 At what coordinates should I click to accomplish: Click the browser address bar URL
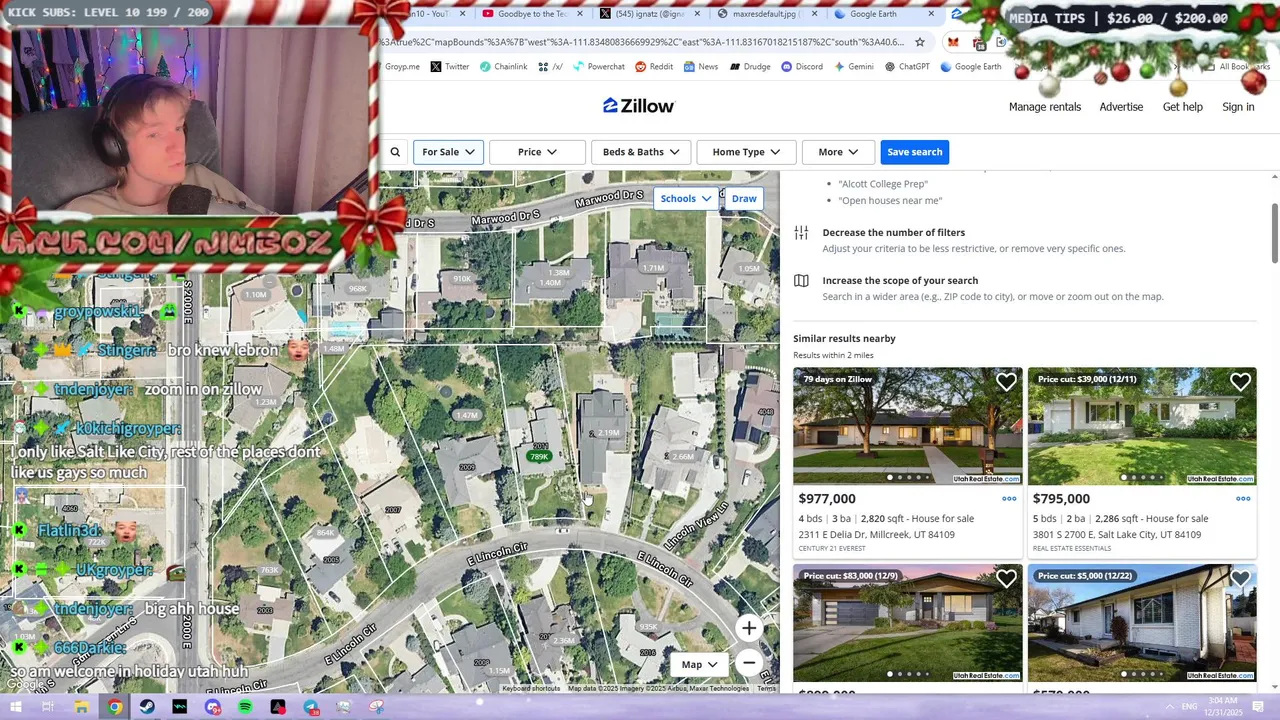pyautogui.click(x=643, y=42)
